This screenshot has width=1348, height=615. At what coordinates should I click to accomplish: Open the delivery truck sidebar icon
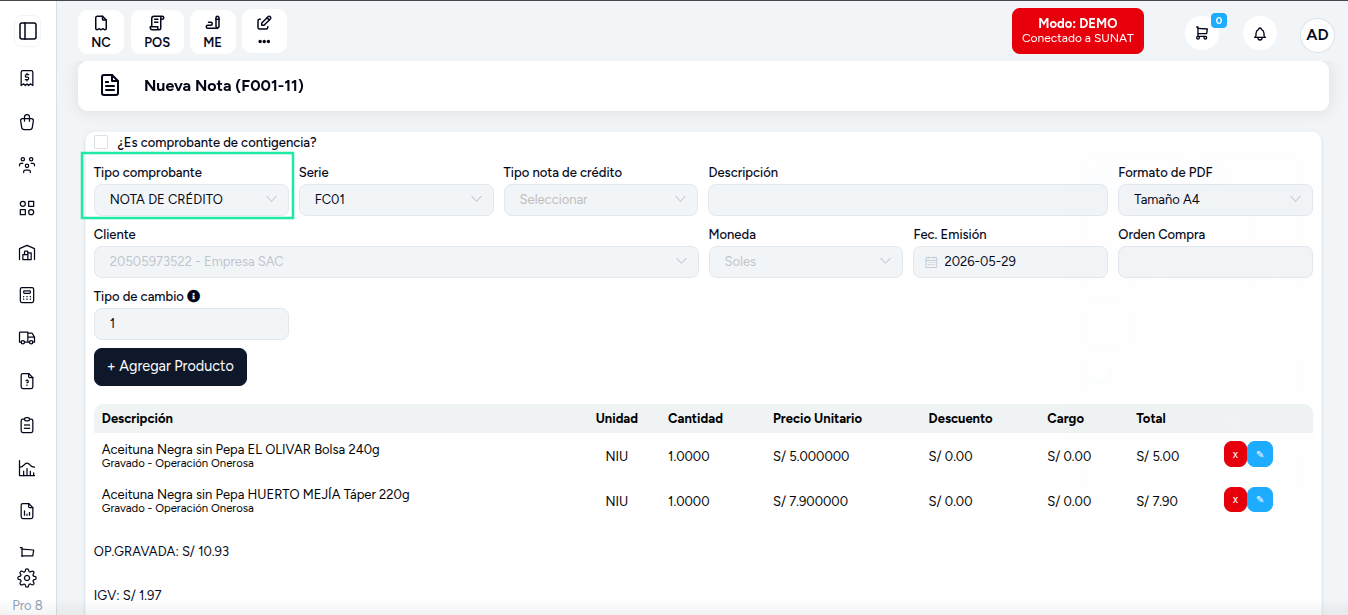[27, 338]
